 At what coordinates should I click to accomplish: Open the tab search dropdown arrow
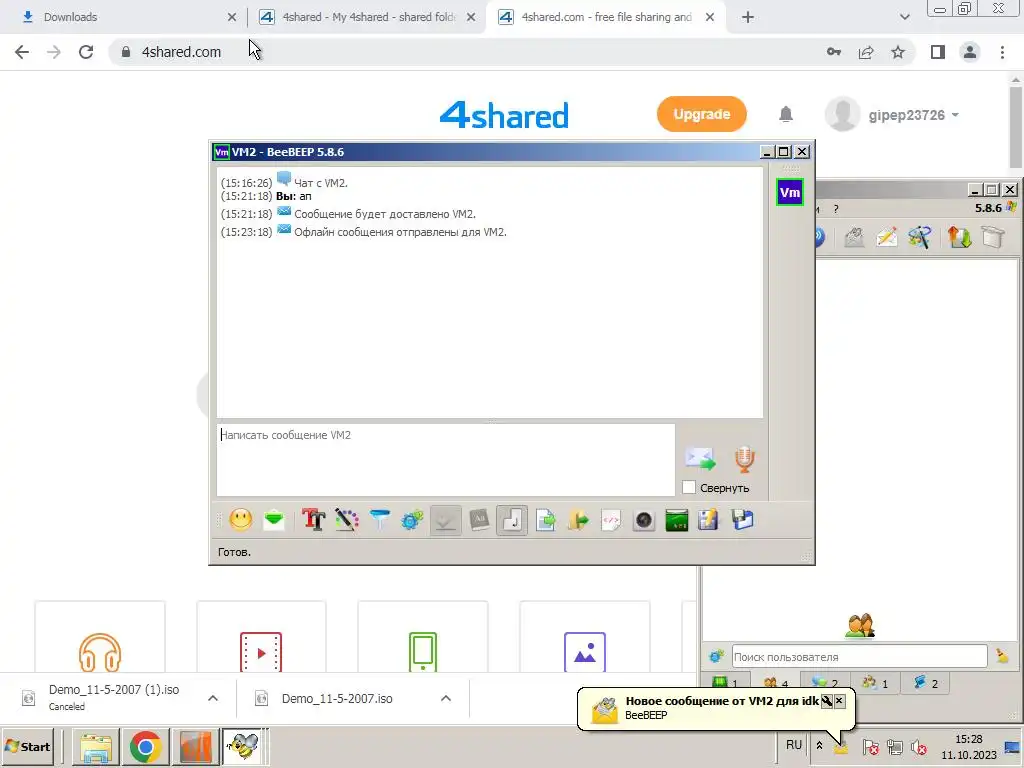[904, 17]
